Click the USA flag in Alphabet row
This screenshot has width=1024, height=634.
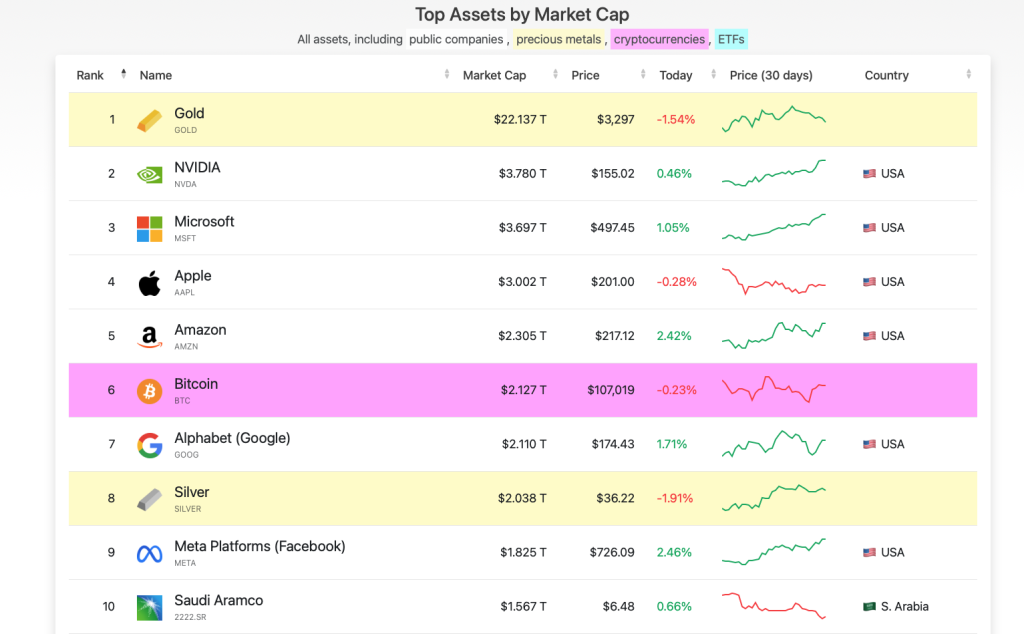(x=869, y=444)
